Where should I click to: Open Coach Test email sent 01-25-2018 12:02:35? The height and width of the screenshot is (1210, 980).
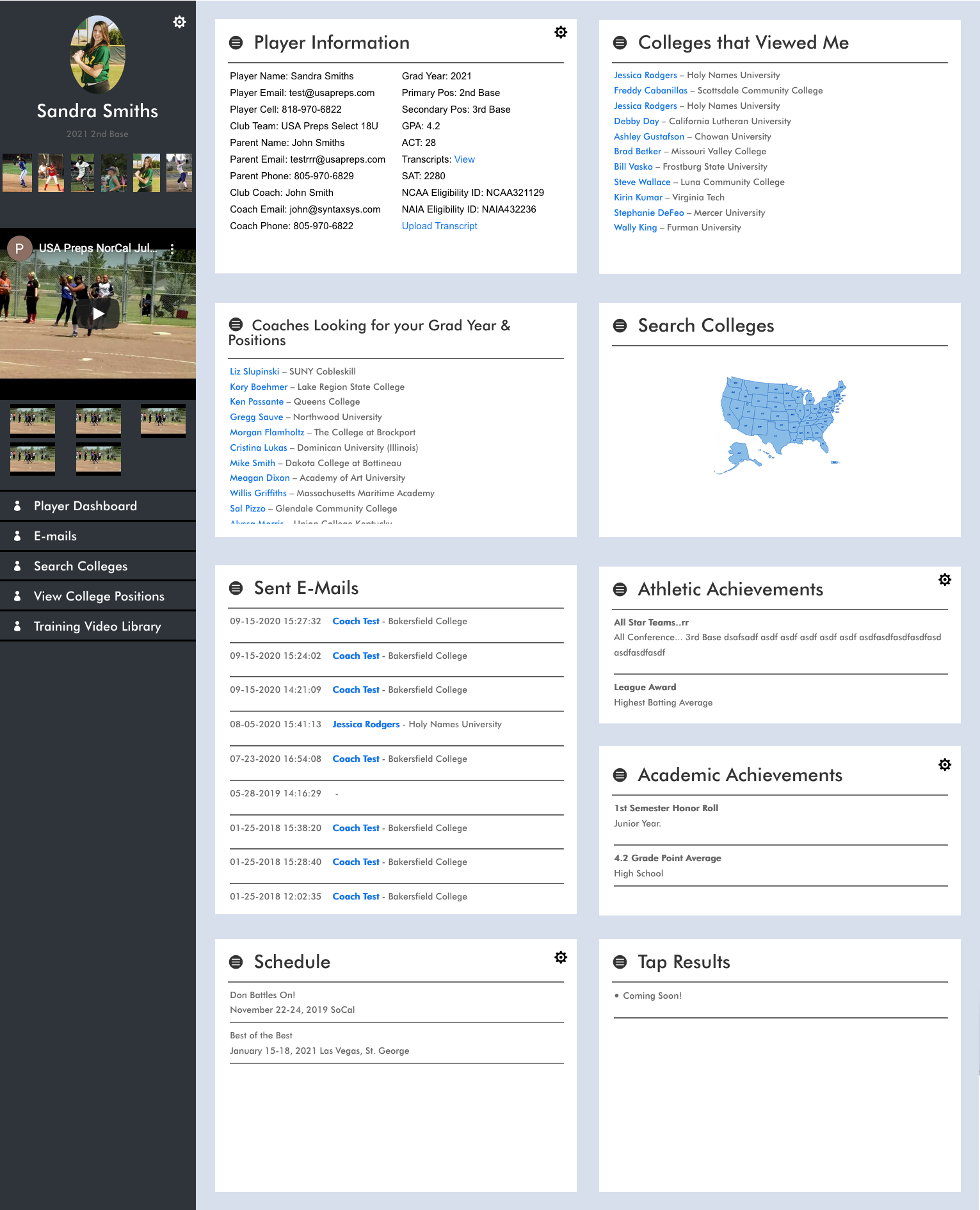356,896
